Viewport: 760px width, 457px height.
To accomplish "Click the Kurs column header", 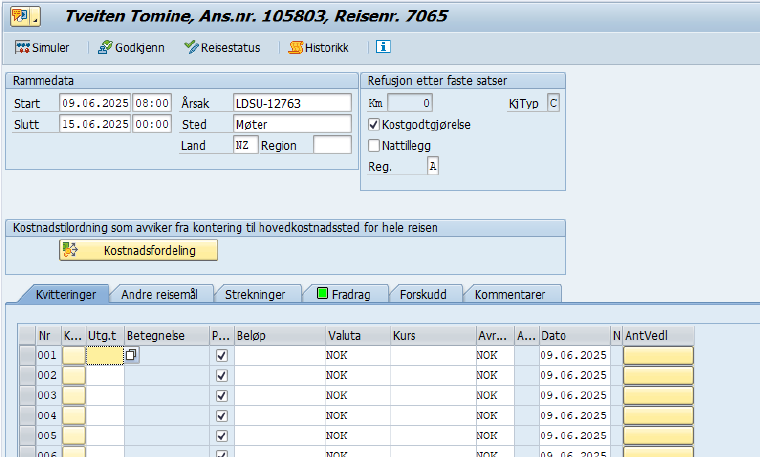I will [x=433, y=335].
